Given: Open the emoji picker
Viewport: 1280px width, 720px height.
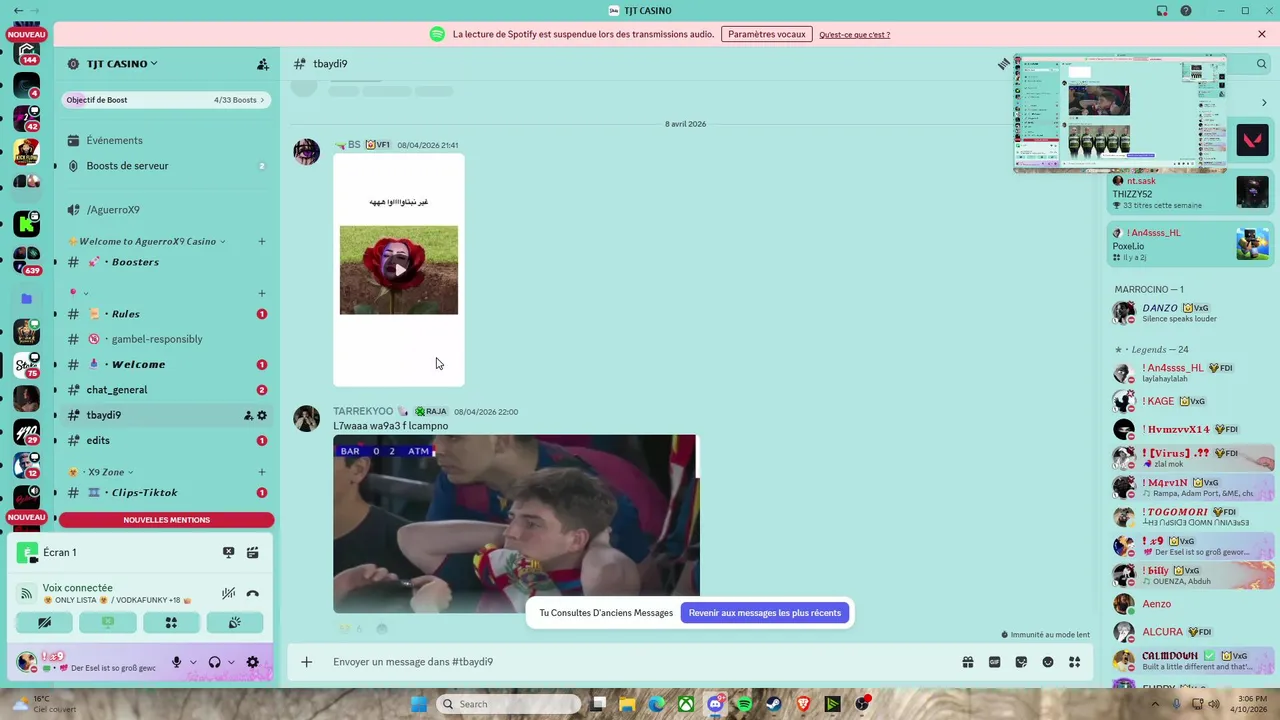Looking at the screenshot, I should tap(1048, 662).
